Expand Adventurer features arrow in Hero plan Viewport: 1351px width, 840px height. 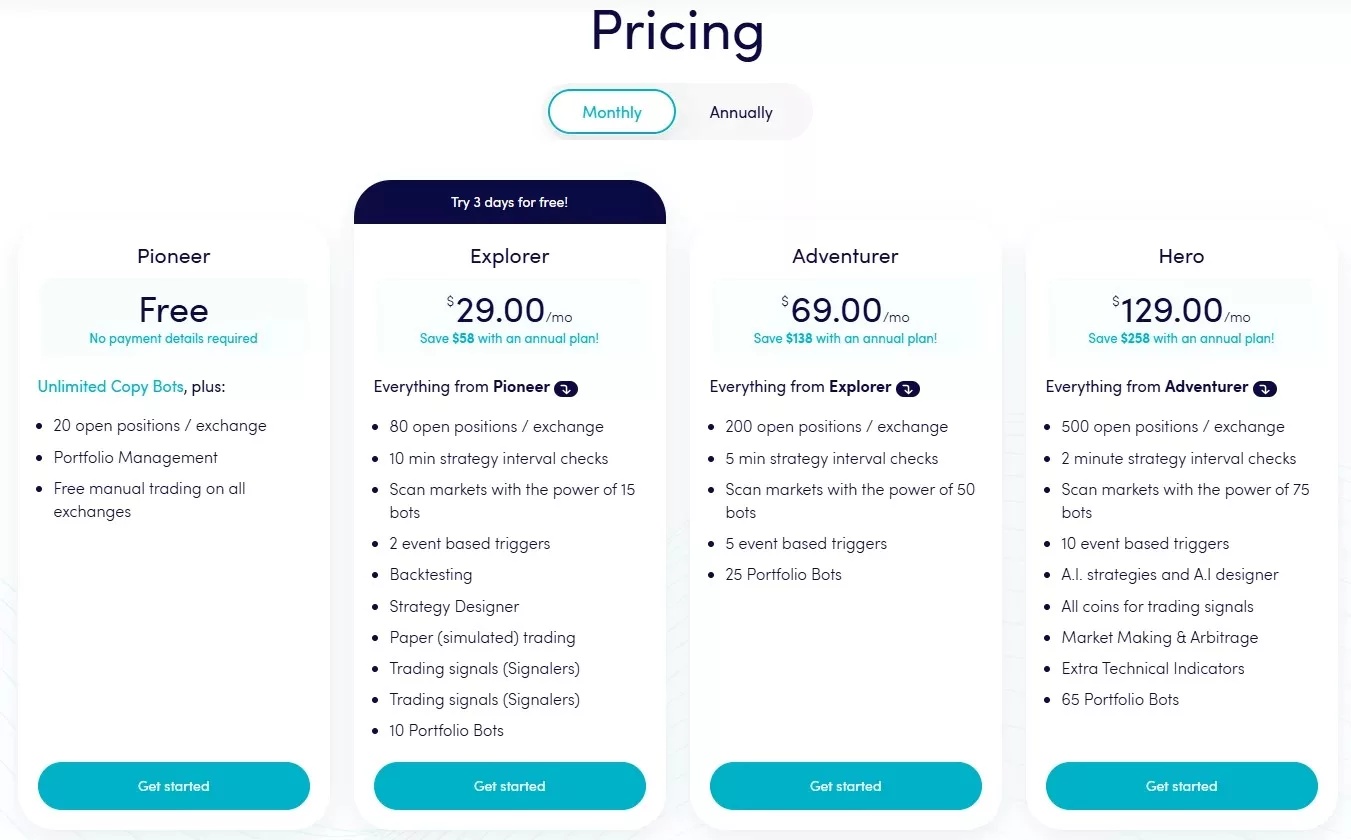coord(1265,388)
